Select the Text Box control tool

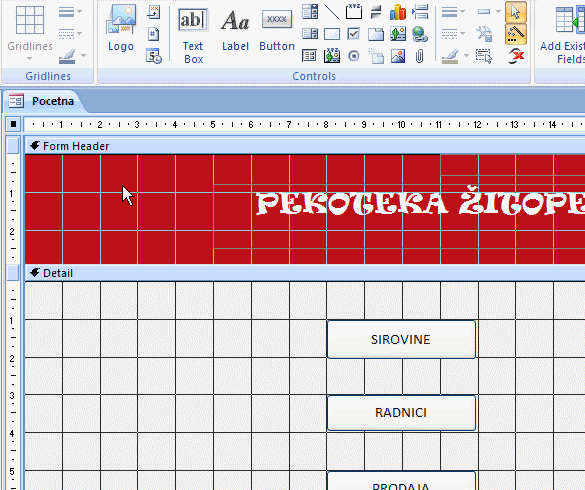pyautogui.click(x=193, y=35)
